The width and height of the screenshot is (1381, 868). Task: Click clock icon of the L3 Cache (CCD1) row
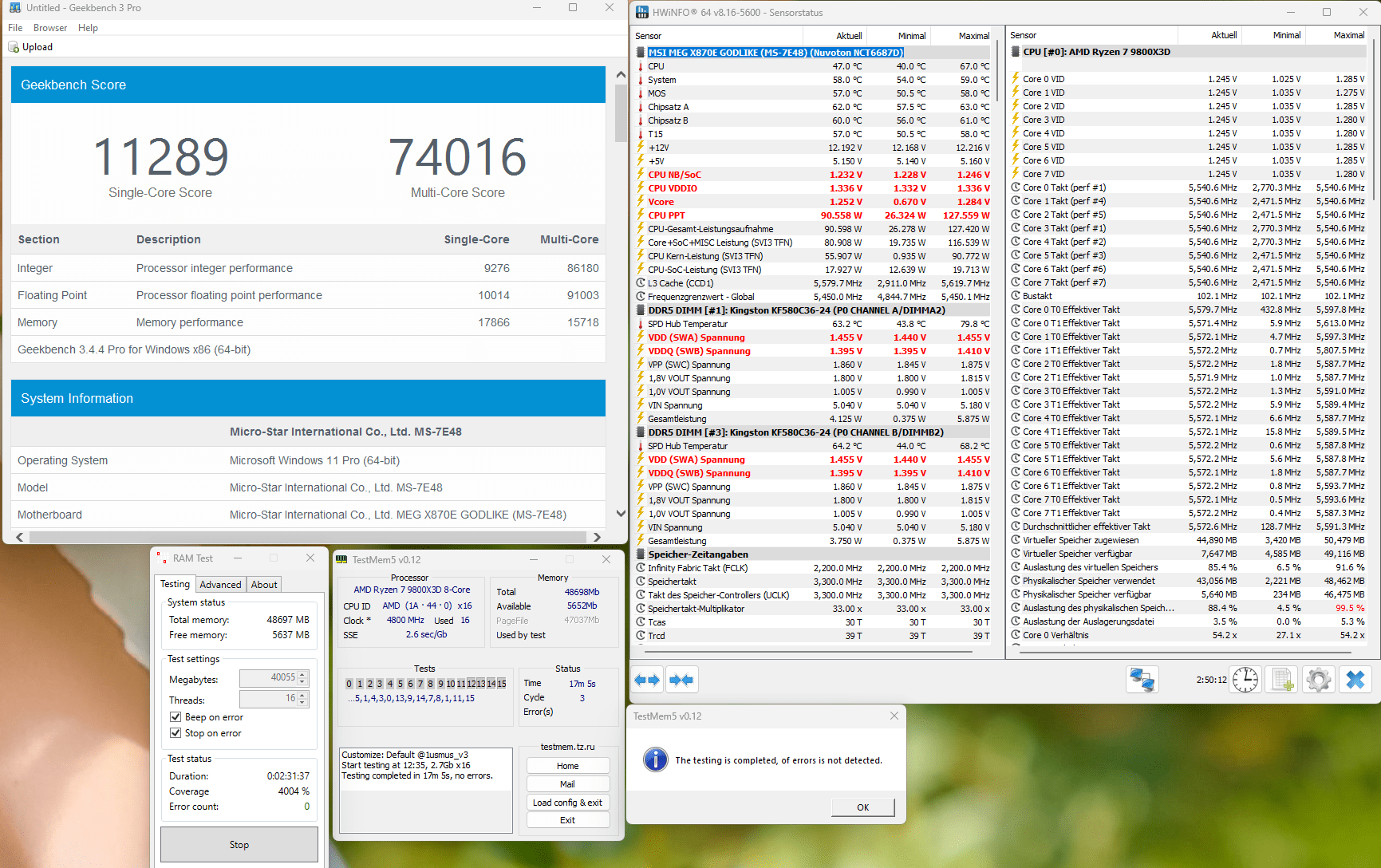point(641,283)
